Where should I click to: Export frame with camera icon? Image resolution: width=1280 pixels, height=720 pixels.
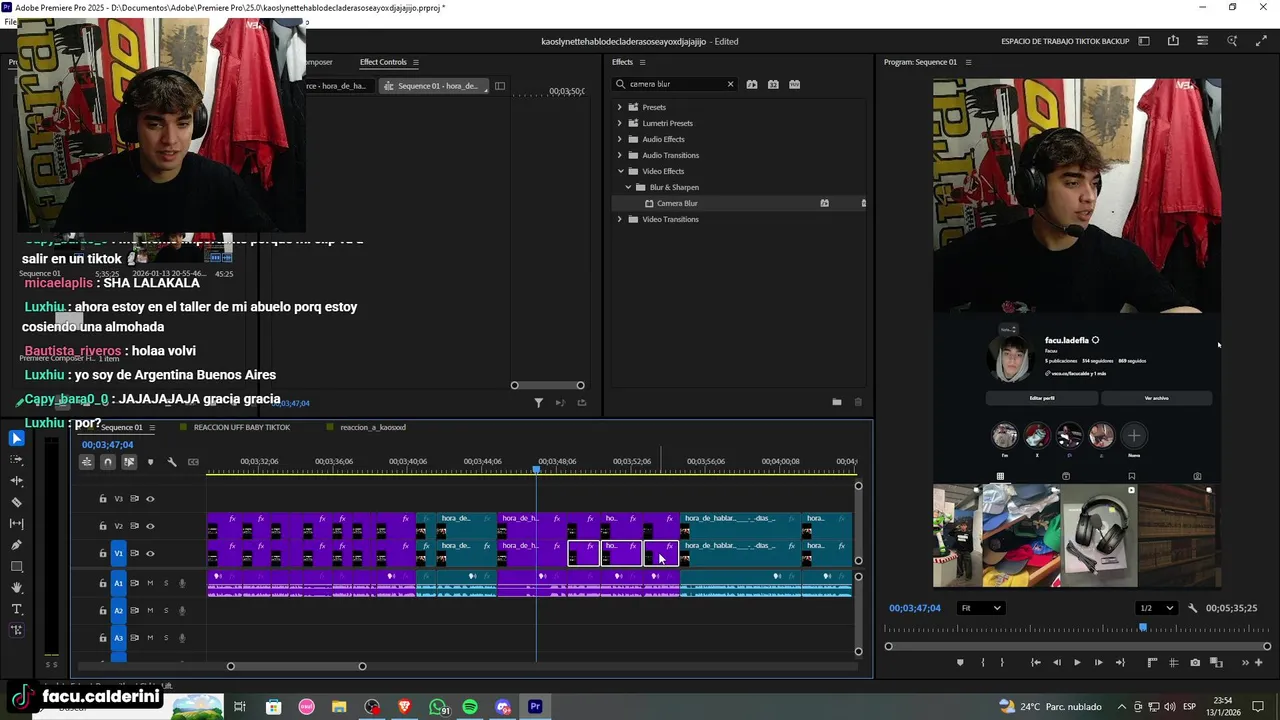click(1195, 662)
